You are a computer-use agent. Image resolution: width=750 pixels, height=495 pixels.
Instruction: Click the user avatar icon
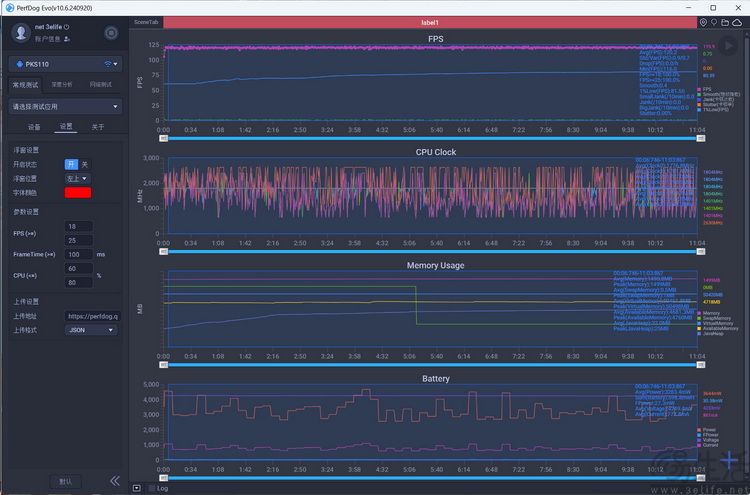pos(21,33)
